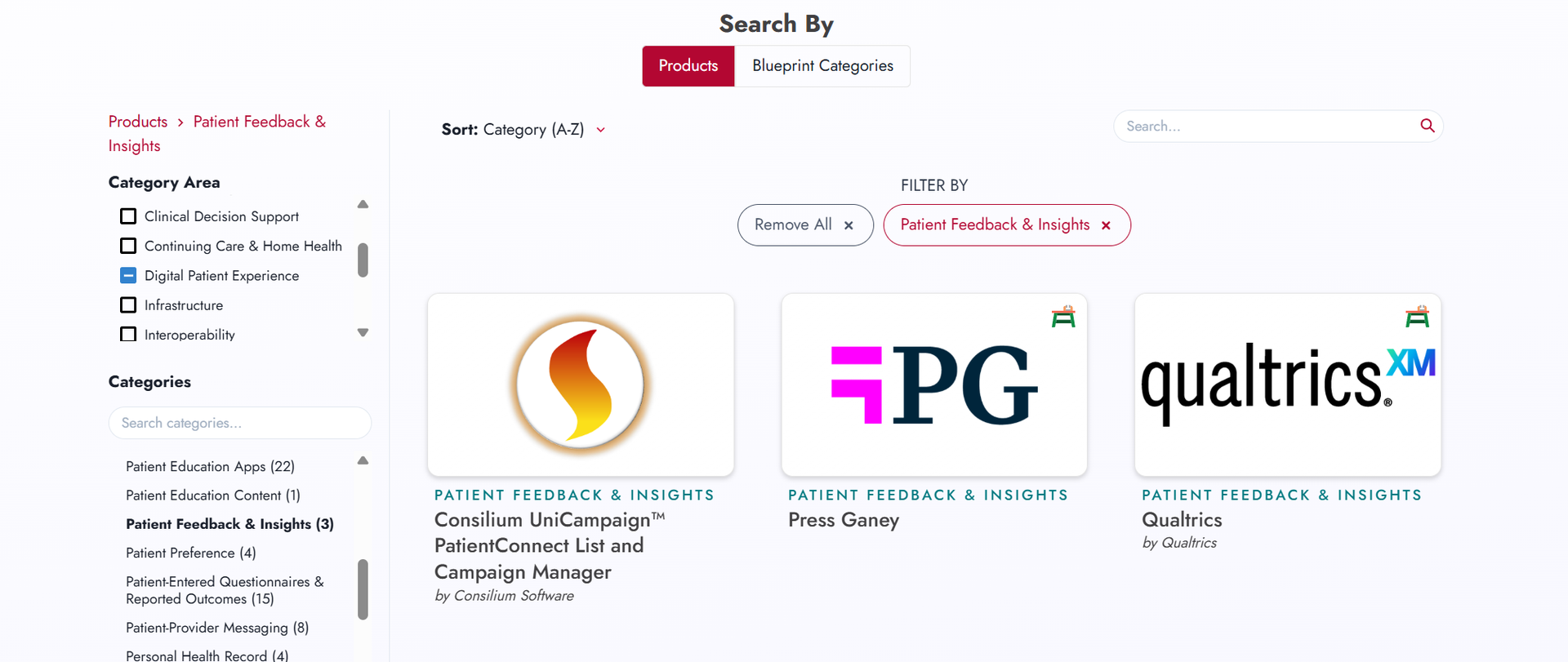1568x662 pixels.
Task: Check the Clinical Decision Support checkbox
Action: click(128, 216)
